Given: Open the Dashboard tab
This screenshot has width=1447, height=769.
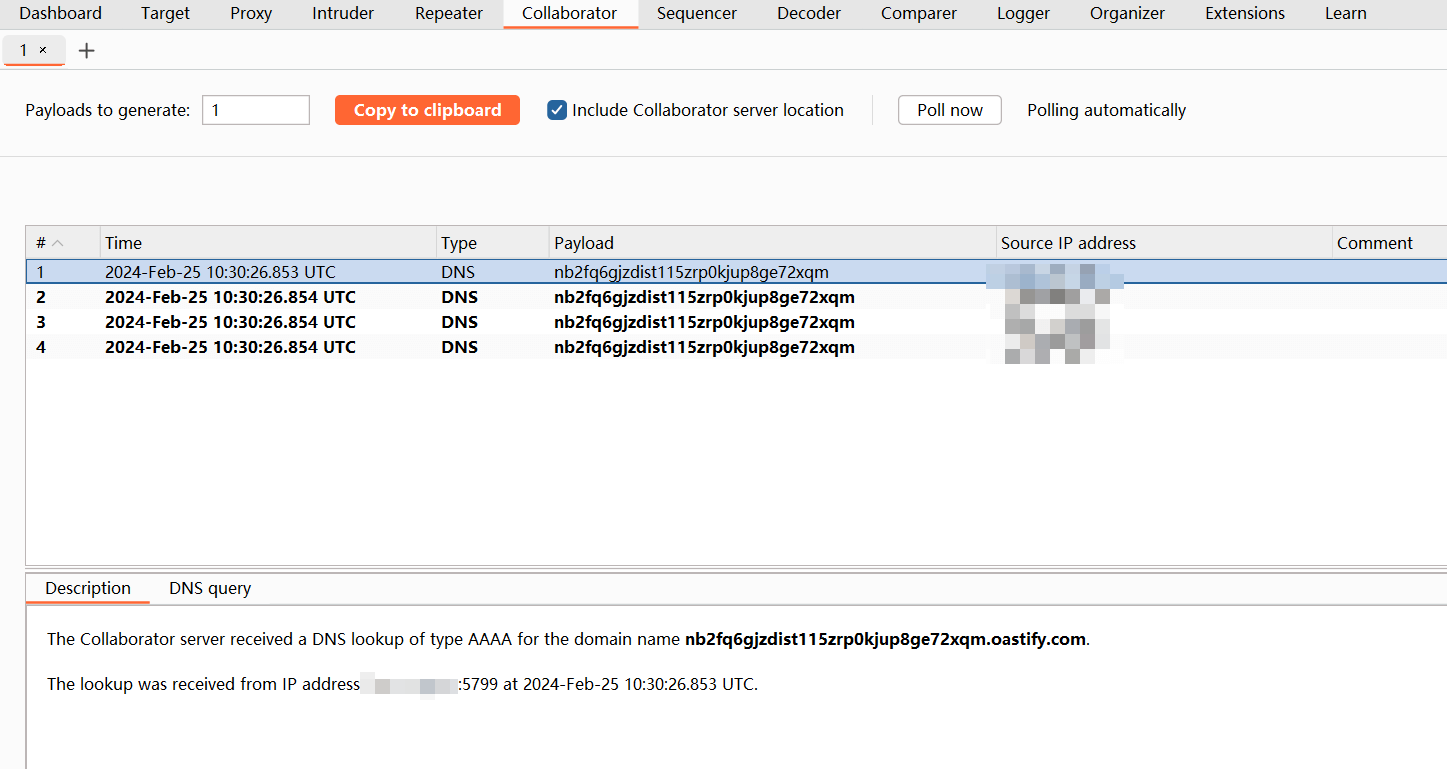Looking at the screenshot, I should (x=61, y=13).
